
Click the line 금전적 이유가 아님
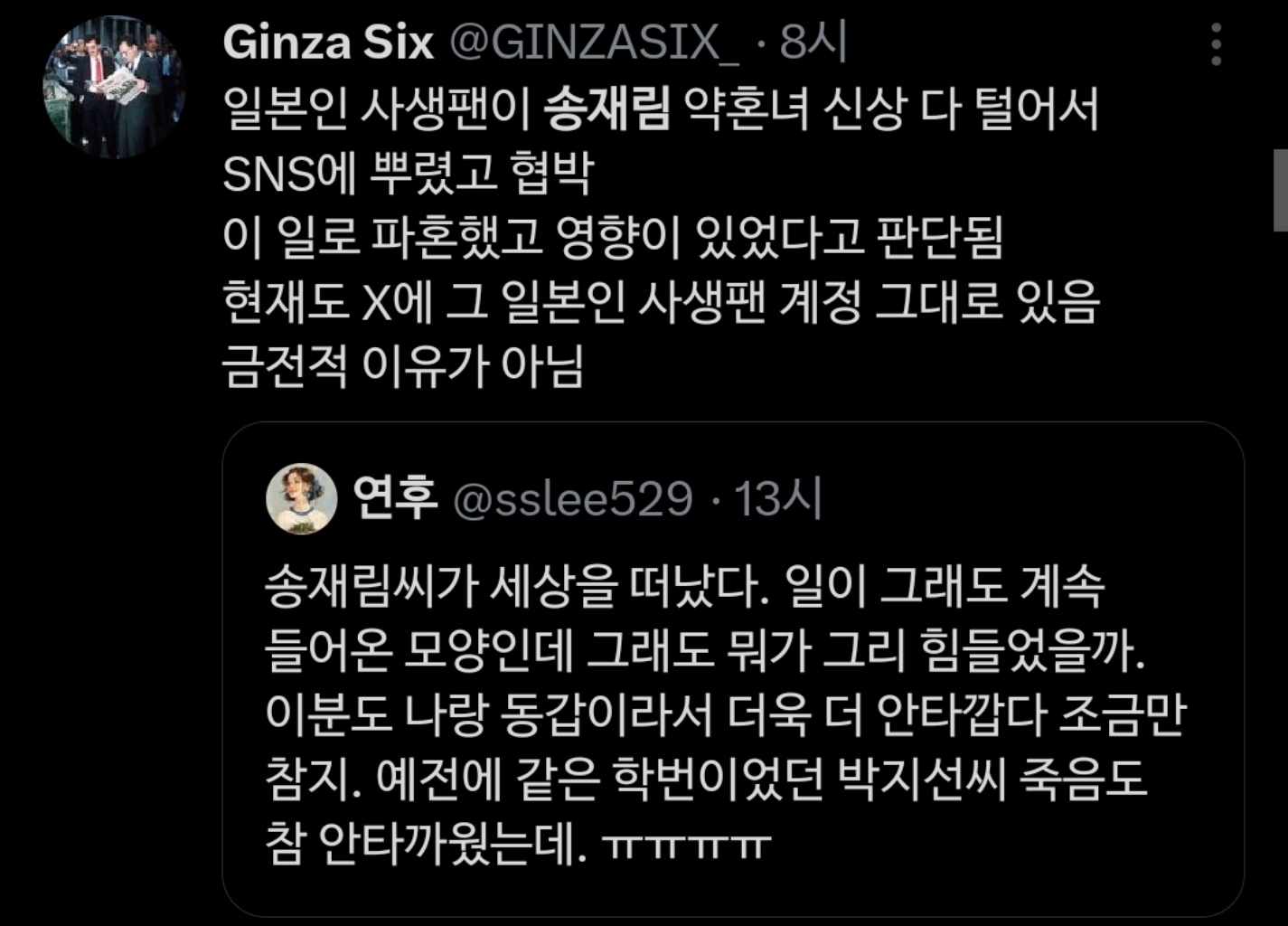403,366
